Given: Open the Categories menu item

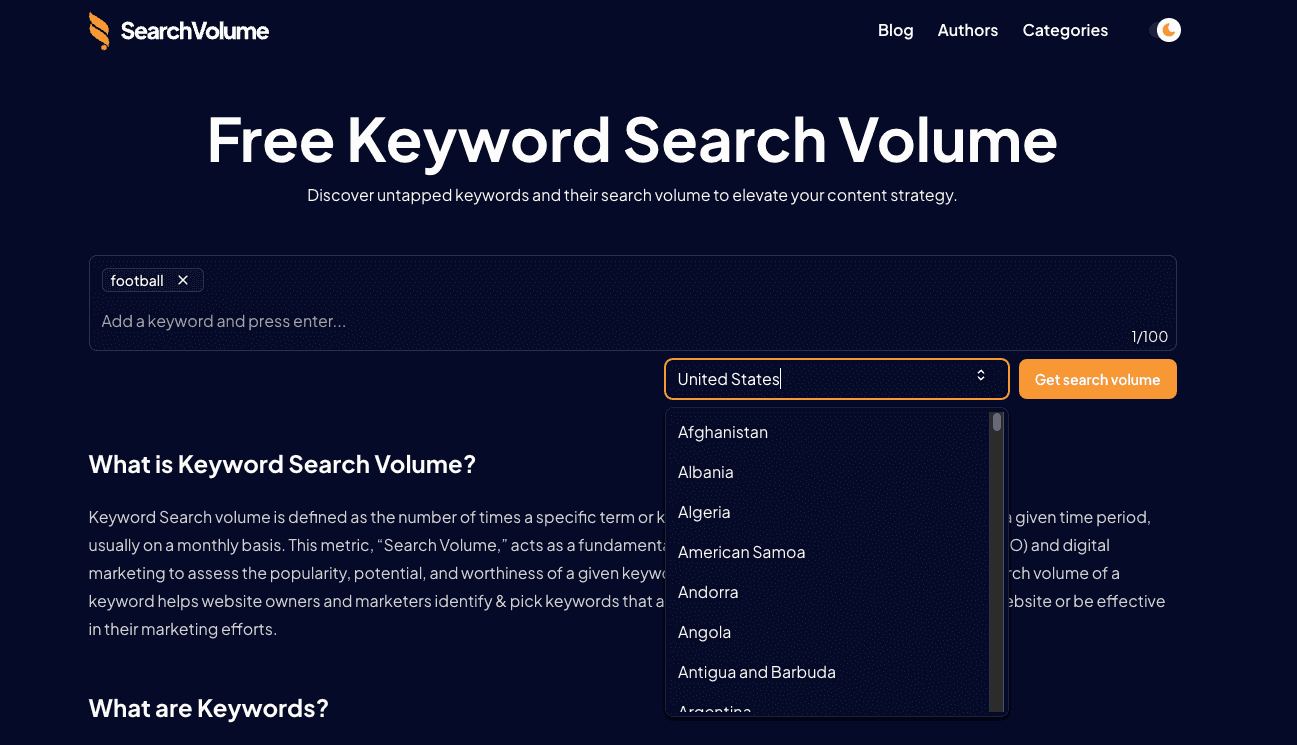Looking at the screenshot, I should click(x=1065, y=30).
